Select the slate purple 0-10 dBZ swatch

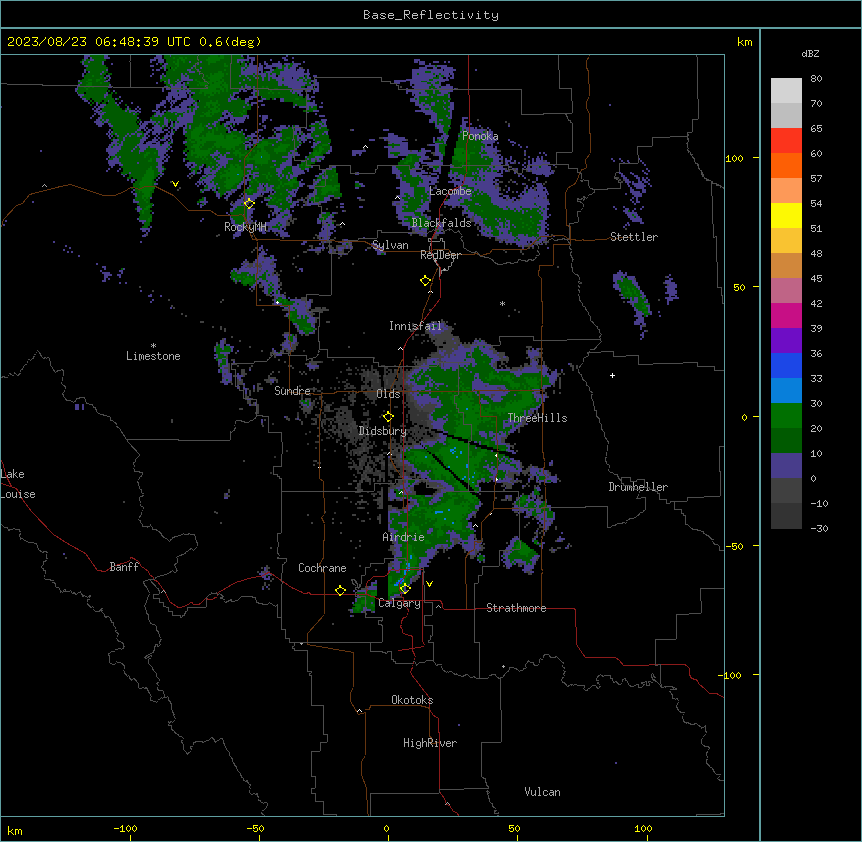[786, 466]
